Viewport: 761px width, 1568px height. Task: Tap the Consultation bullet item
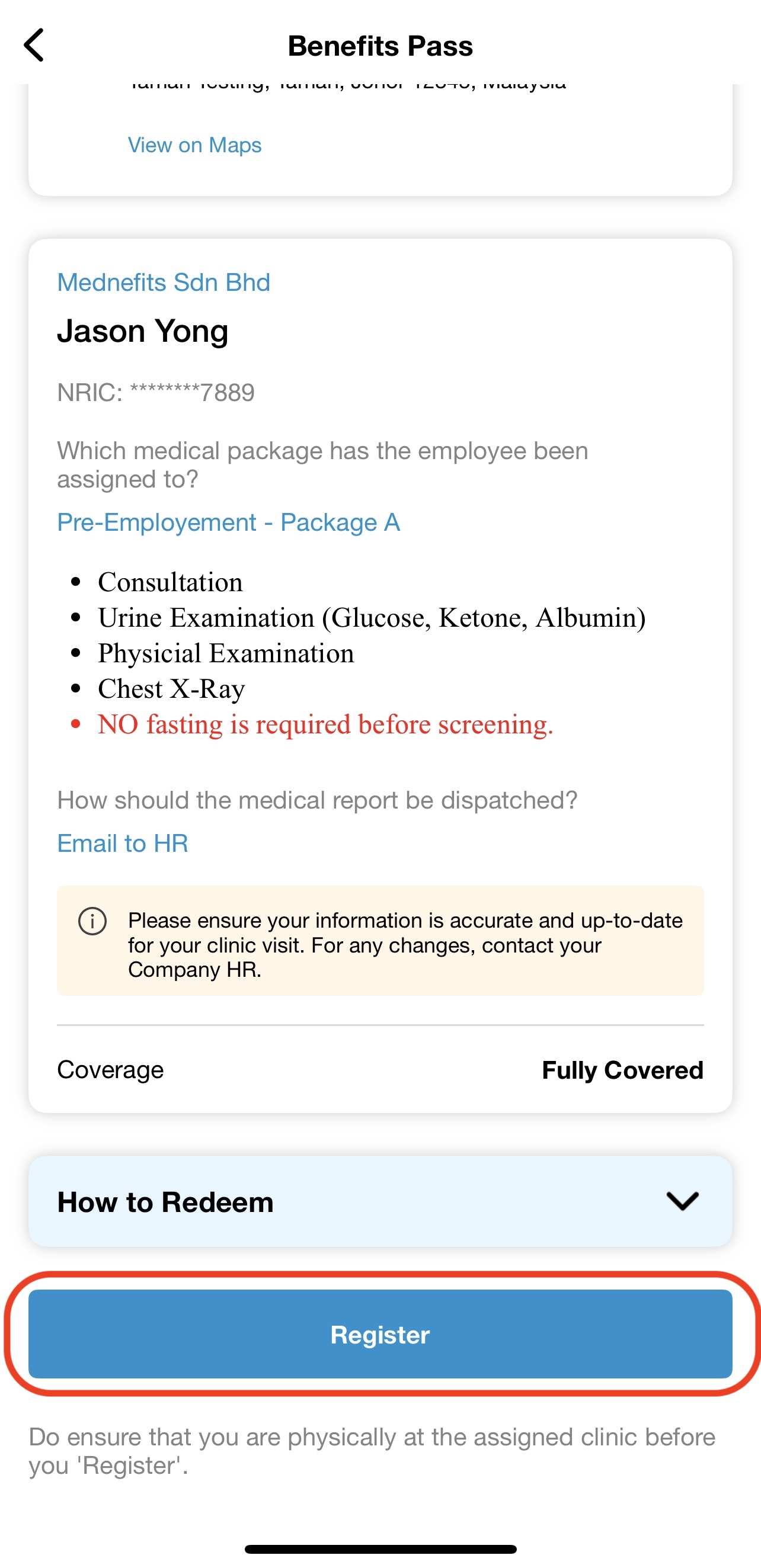[x=170, y=582]
